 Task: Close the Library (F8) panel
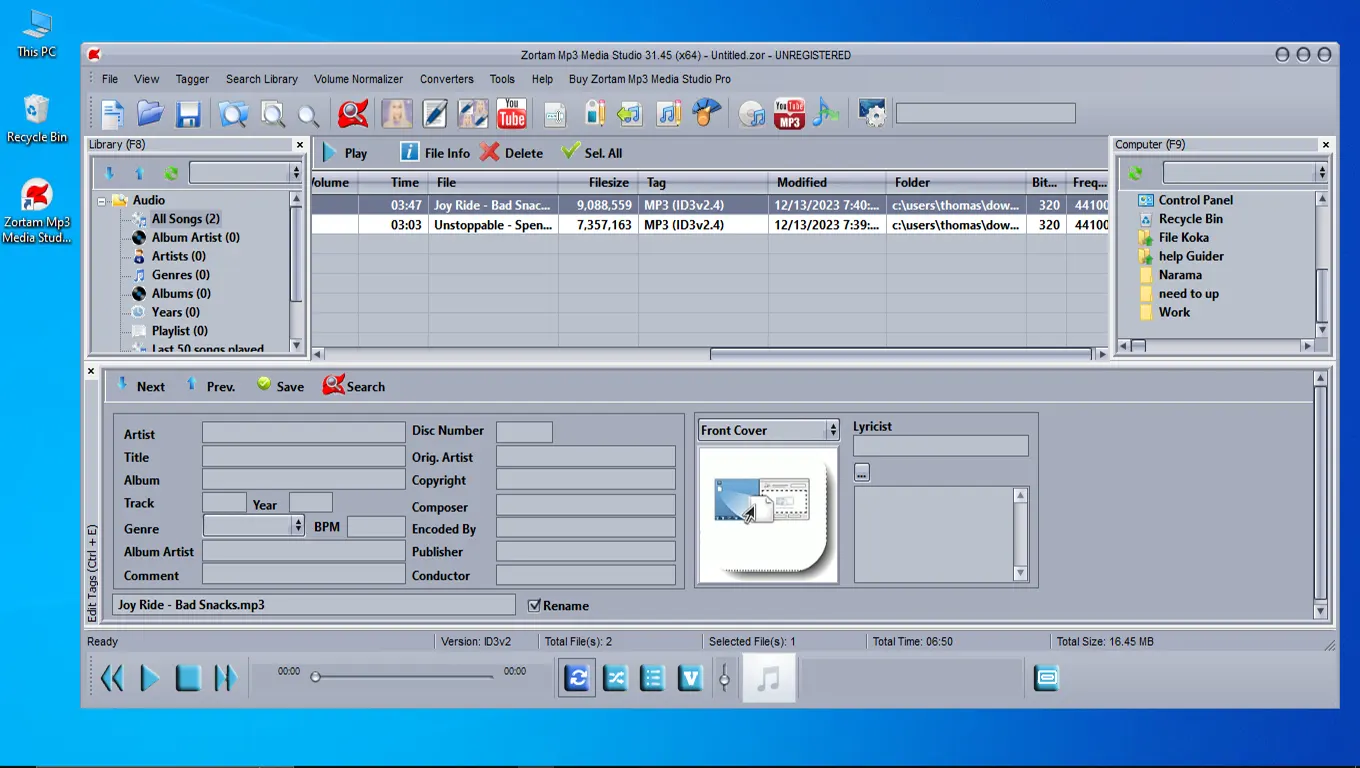click(299, 145)
